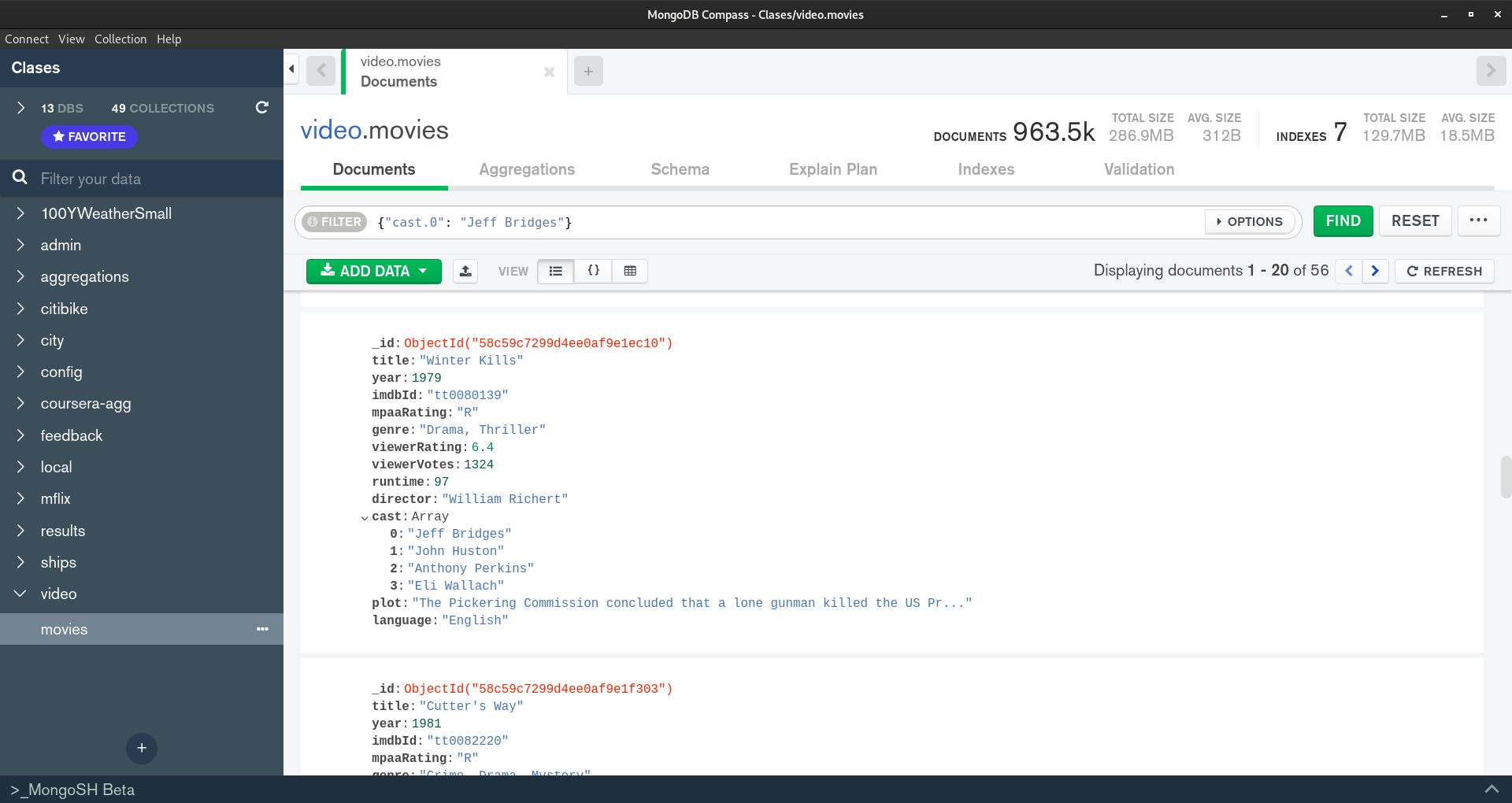Click the vertical scrollbar thumb
The height and width of the screenshot is (803, 1512).
[x=1506, y=476]
